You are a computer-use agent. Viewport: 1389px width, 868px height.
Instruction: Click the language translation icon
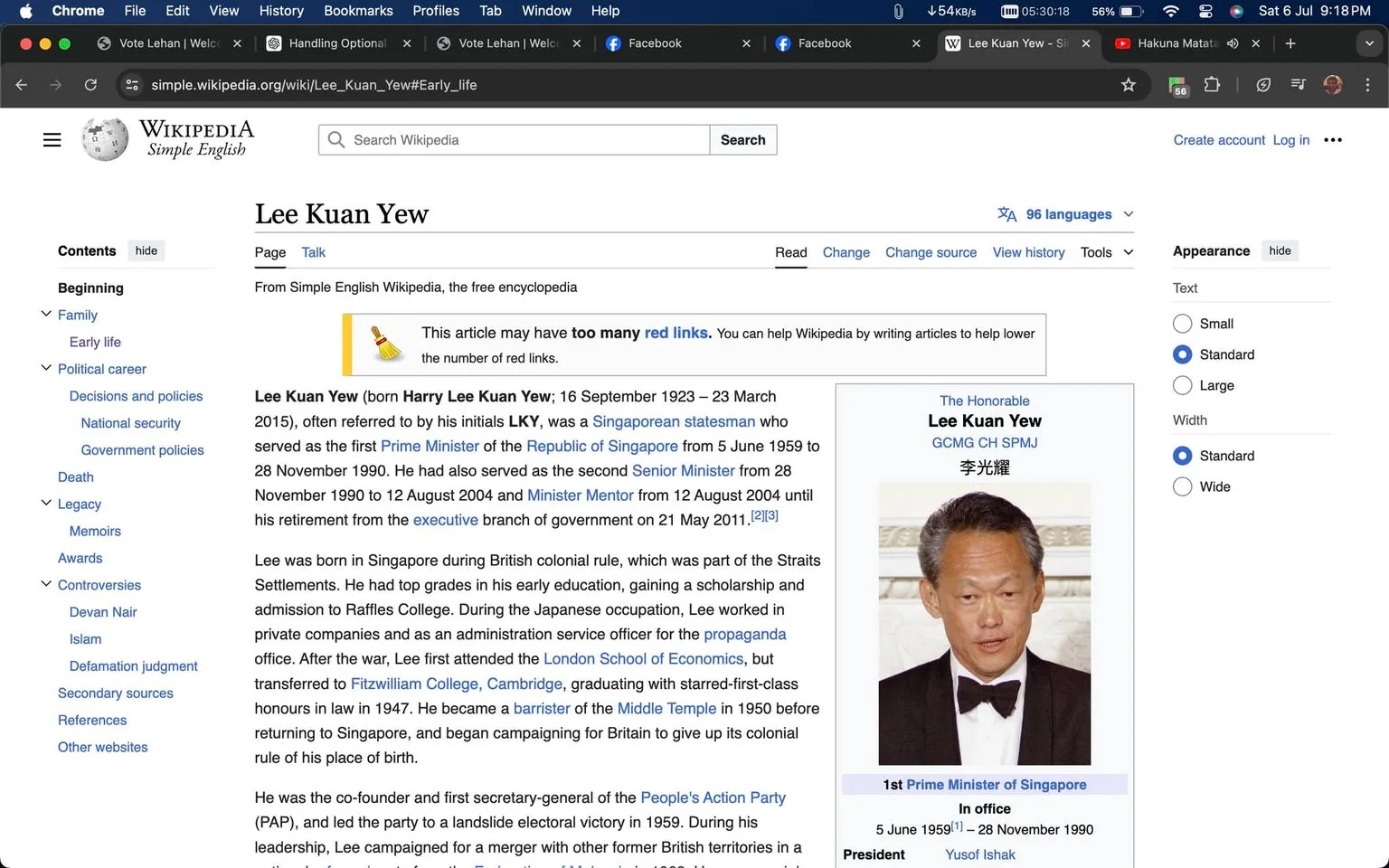pos(1006,214)
